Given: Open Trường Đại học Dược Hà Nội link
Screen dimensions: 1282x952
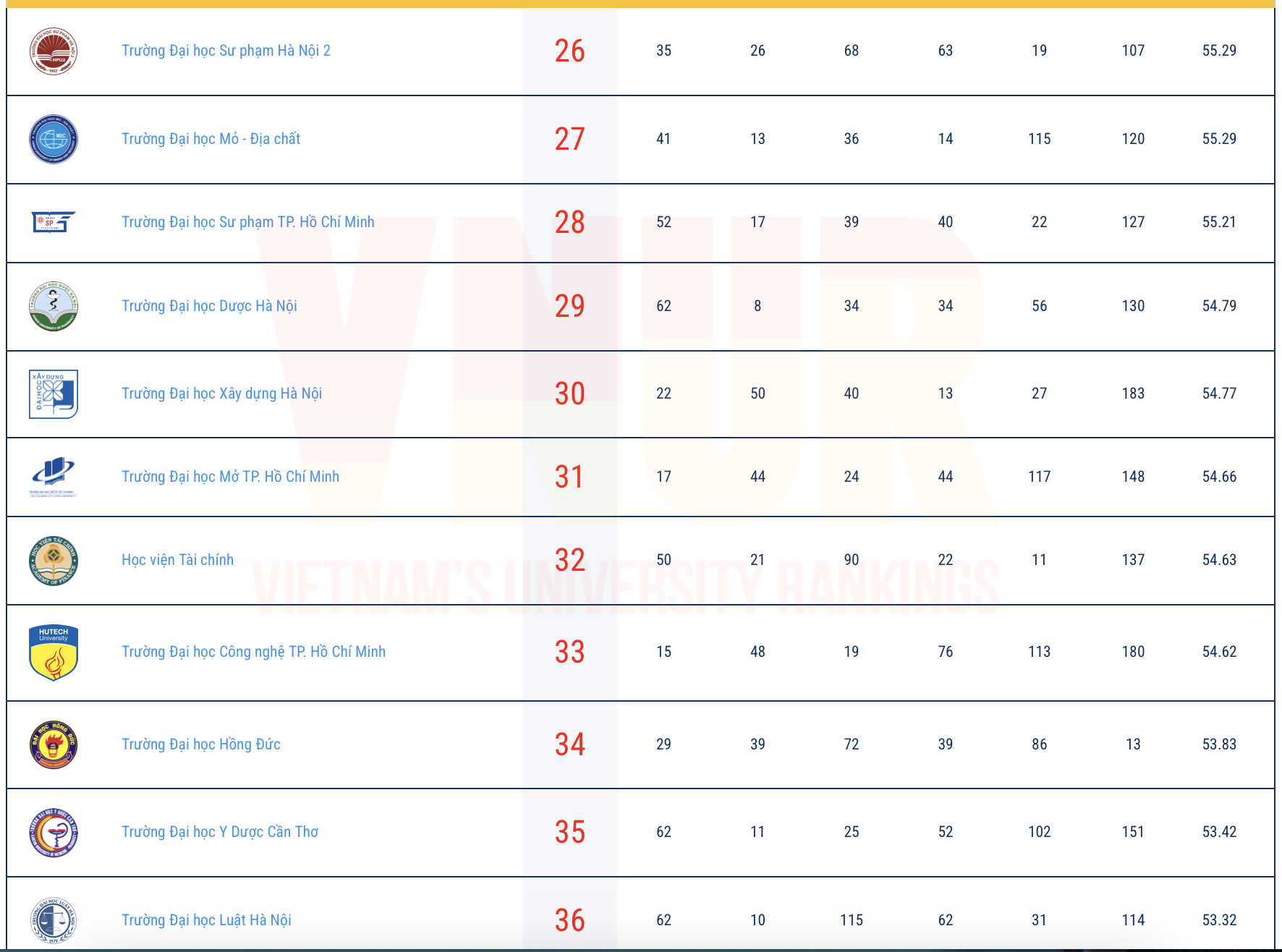Looking at the screenshot, I should tap(209, 306).
